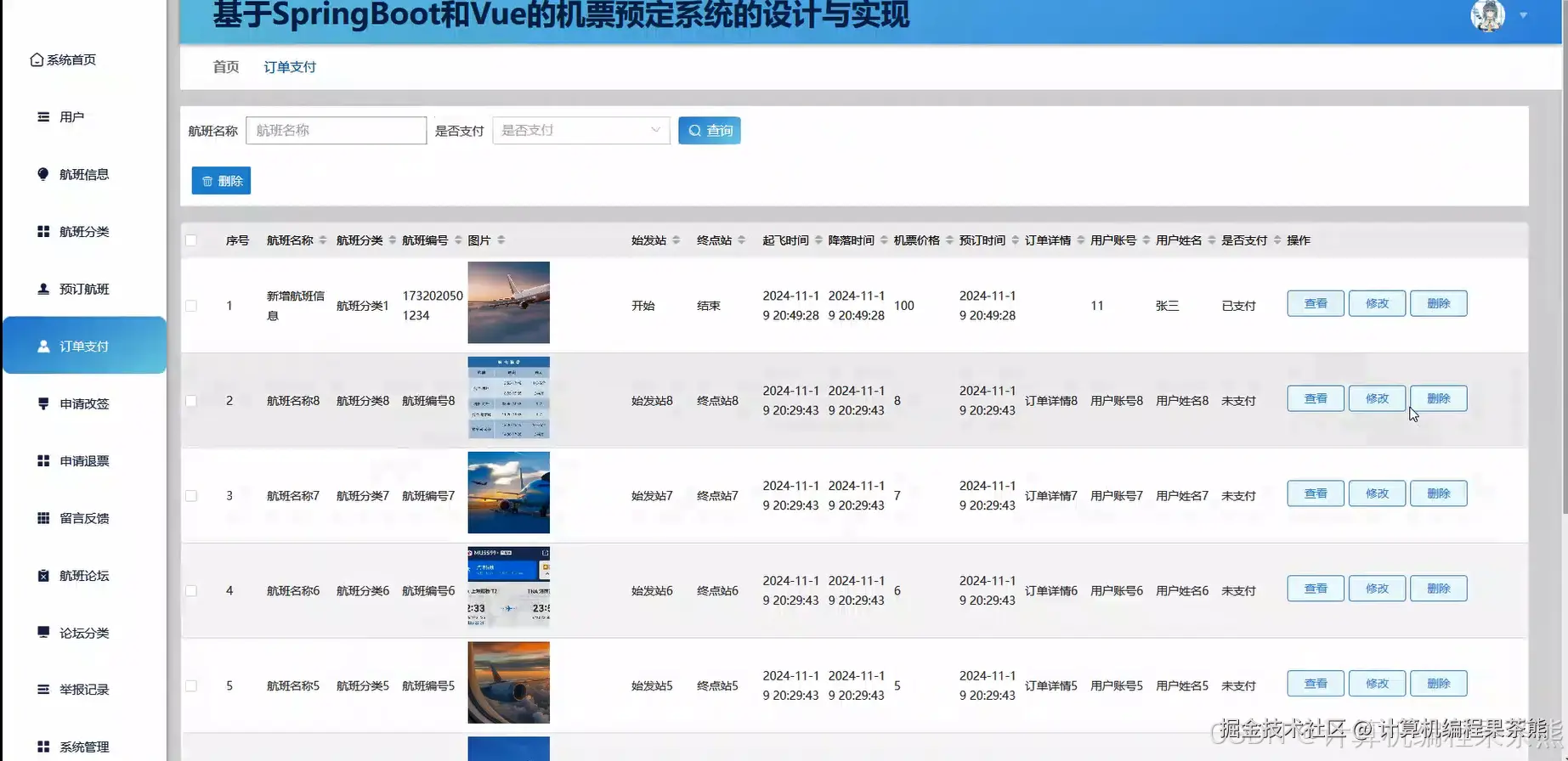Sort by 用户姓名 column arrows

click(x=1212, y=240)
